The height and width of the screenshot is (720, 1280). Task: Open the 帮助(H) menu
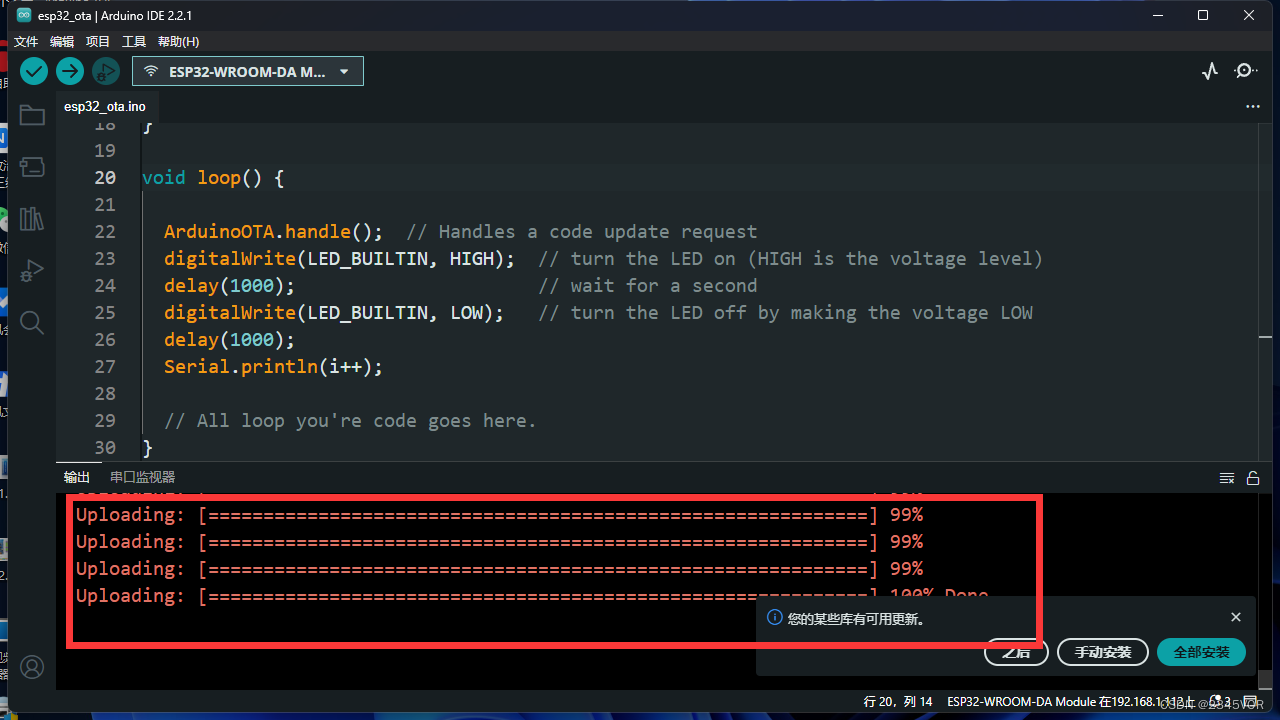178,42
